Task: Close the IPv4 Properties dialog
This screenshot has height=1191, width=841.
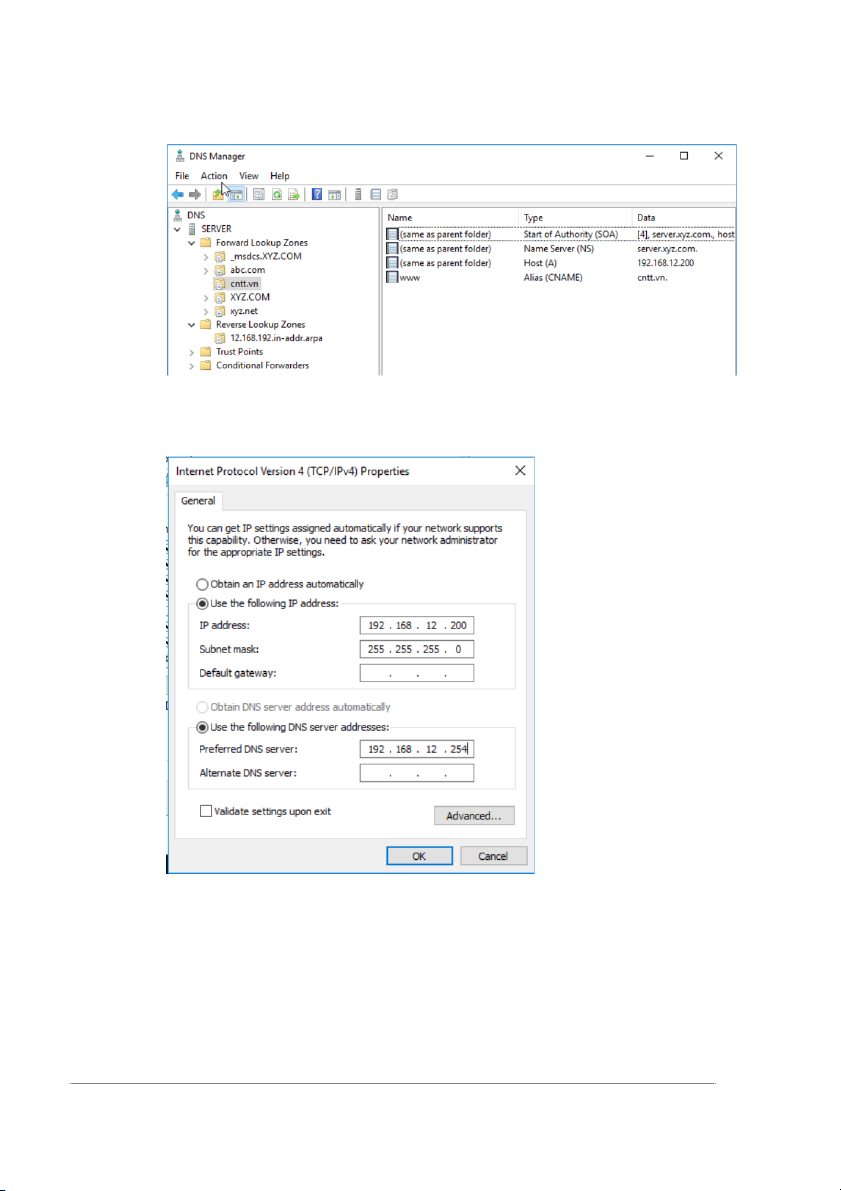Action: click(520, 471)
